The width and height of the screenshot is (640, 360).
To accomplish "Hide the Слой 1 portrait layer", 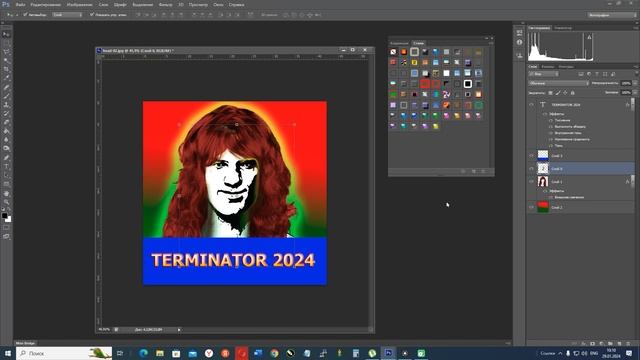I will pyautogui.click(x=531, y=181).
